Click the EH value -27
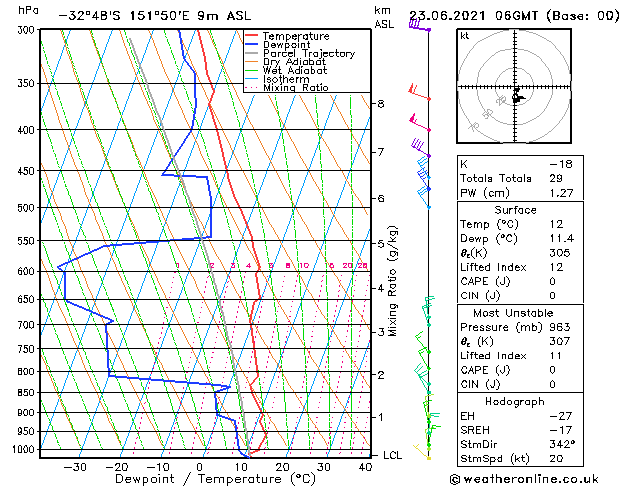 561,416
